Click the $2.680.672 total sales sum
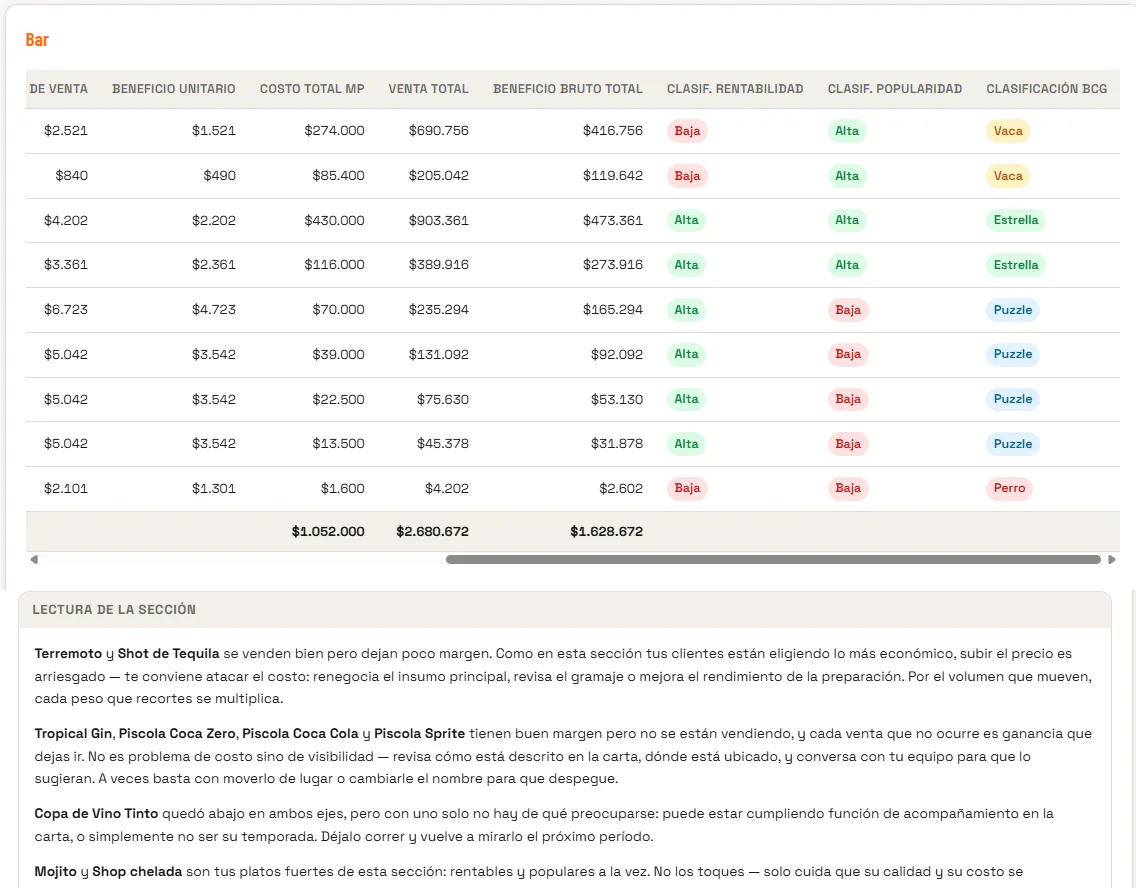This screenshot has width=1136, height=888. [433, 532]
